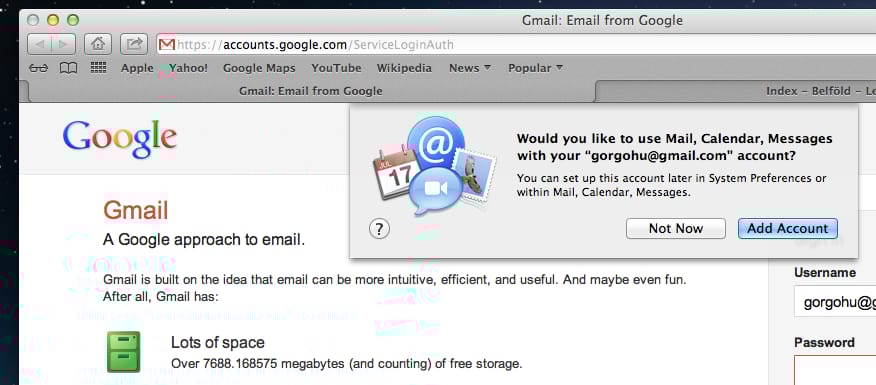Expand the News bookmarks dropdown
The image size is (876, 385).
pos(470,68)
